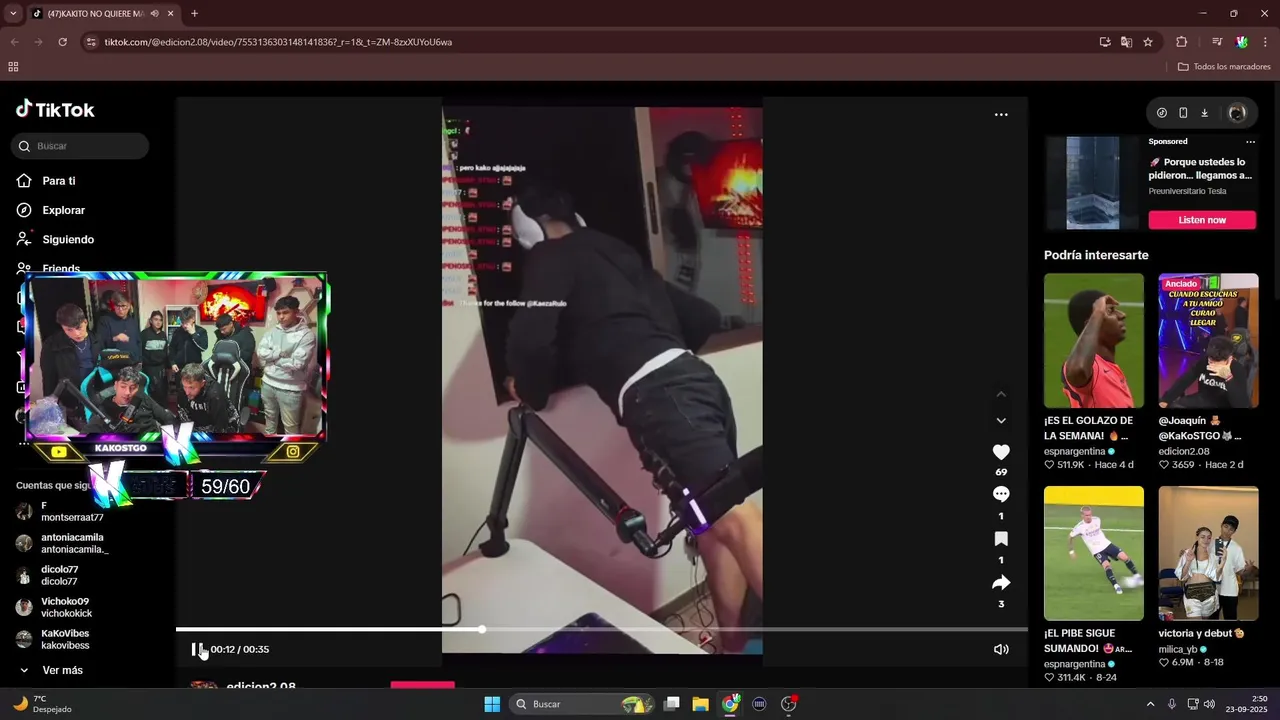Click the download desktop app icon
Viewport: 1280px width, 720px height.
click(1204, 113)
